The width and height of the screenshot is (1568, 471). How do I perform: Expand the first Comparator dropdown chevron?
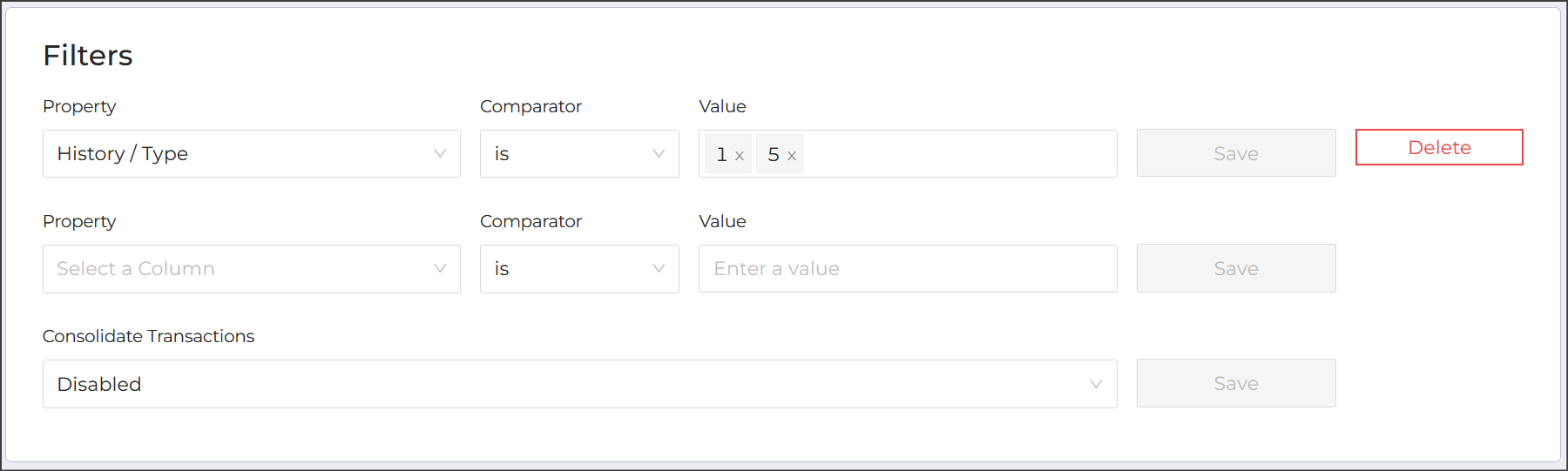tap(659, 154)
